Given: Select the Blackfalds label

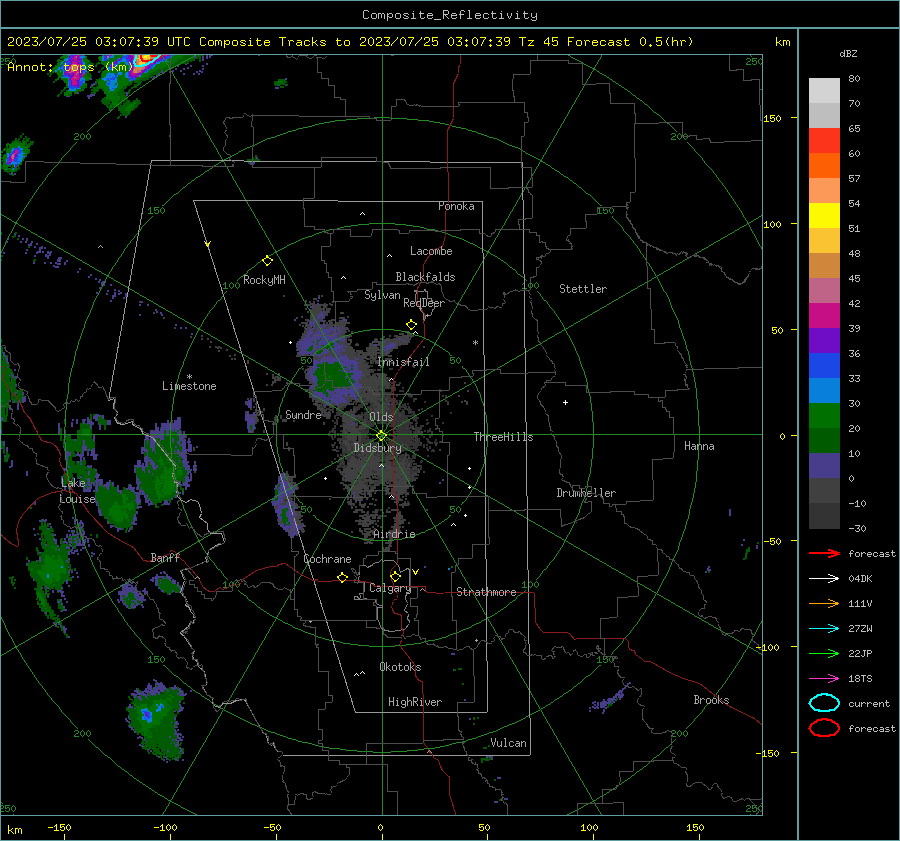Looking at the screenshot, I should pos(425,277).
